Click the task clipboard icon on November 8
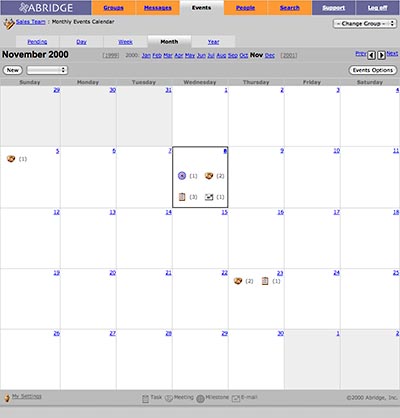This screenshot has width=400, height=418. [x=182, y=197]
